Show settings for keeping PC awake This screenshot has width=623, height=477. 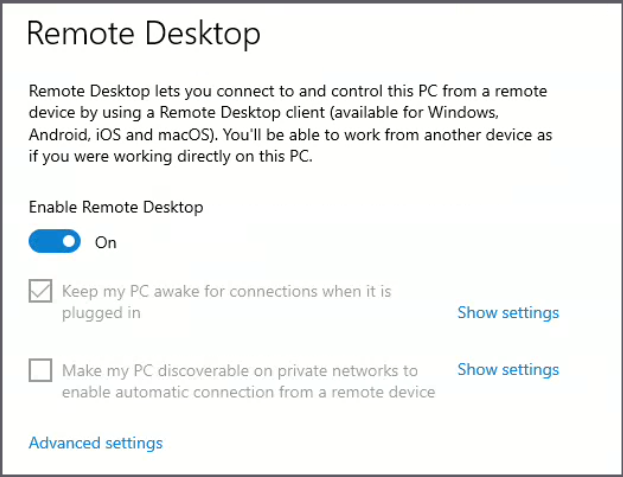tap(508, 313)
